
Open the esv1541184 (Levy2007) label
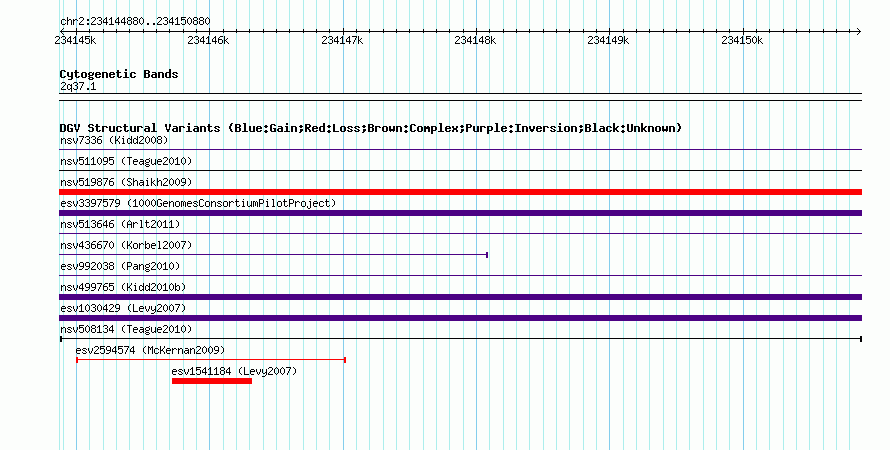pos(234,371)
